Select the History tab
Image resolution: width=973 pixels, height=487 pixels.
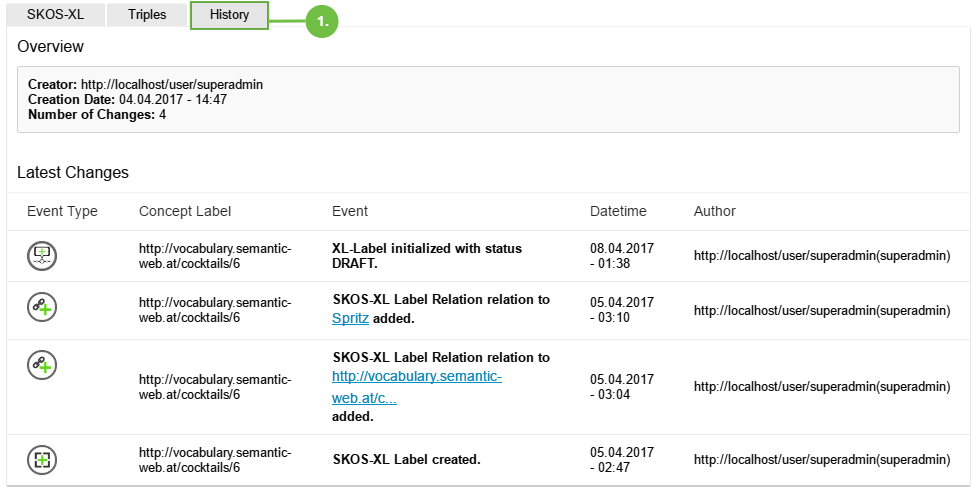pos(229,15)
